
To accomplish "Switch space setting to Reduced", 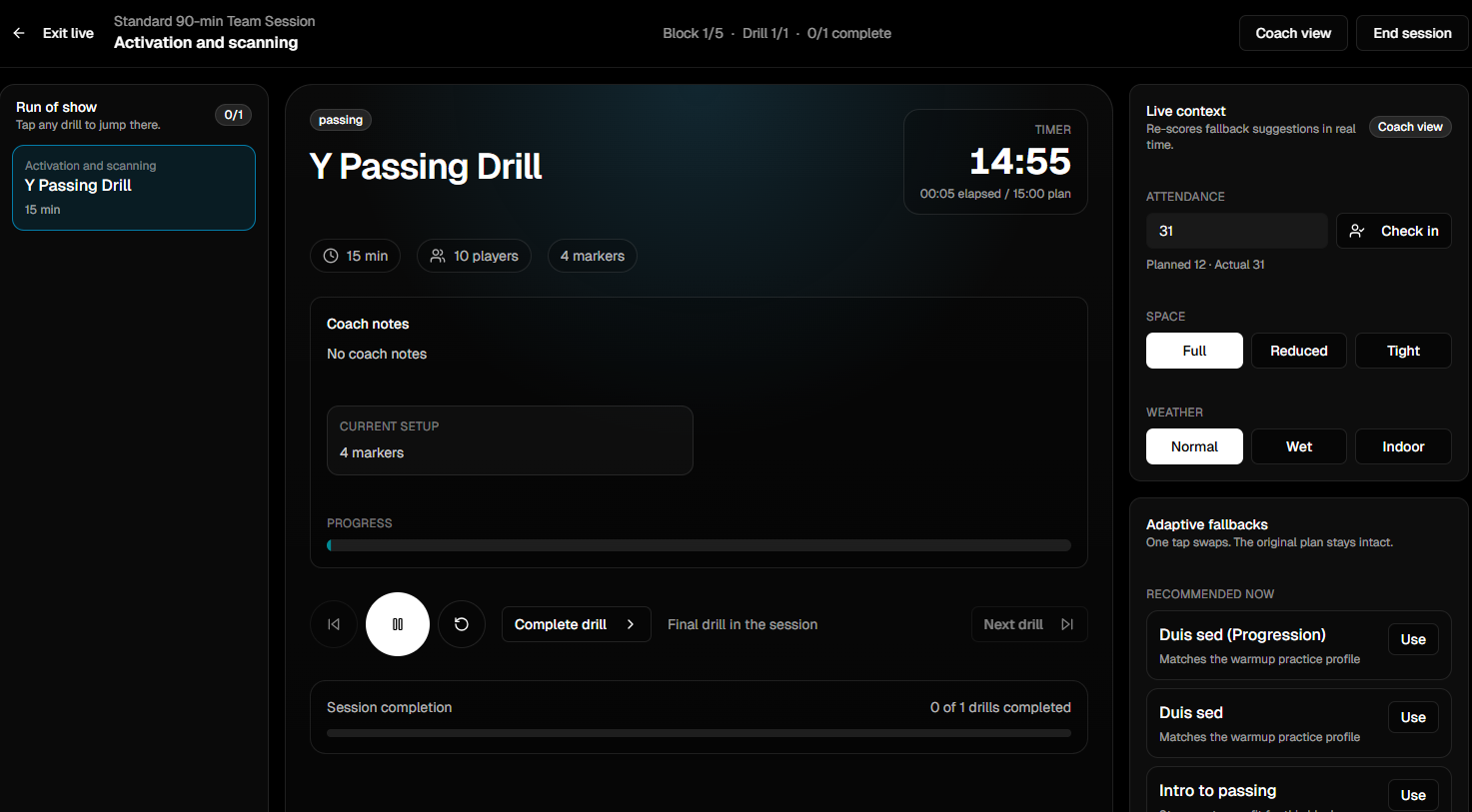I will point(1298,351).
